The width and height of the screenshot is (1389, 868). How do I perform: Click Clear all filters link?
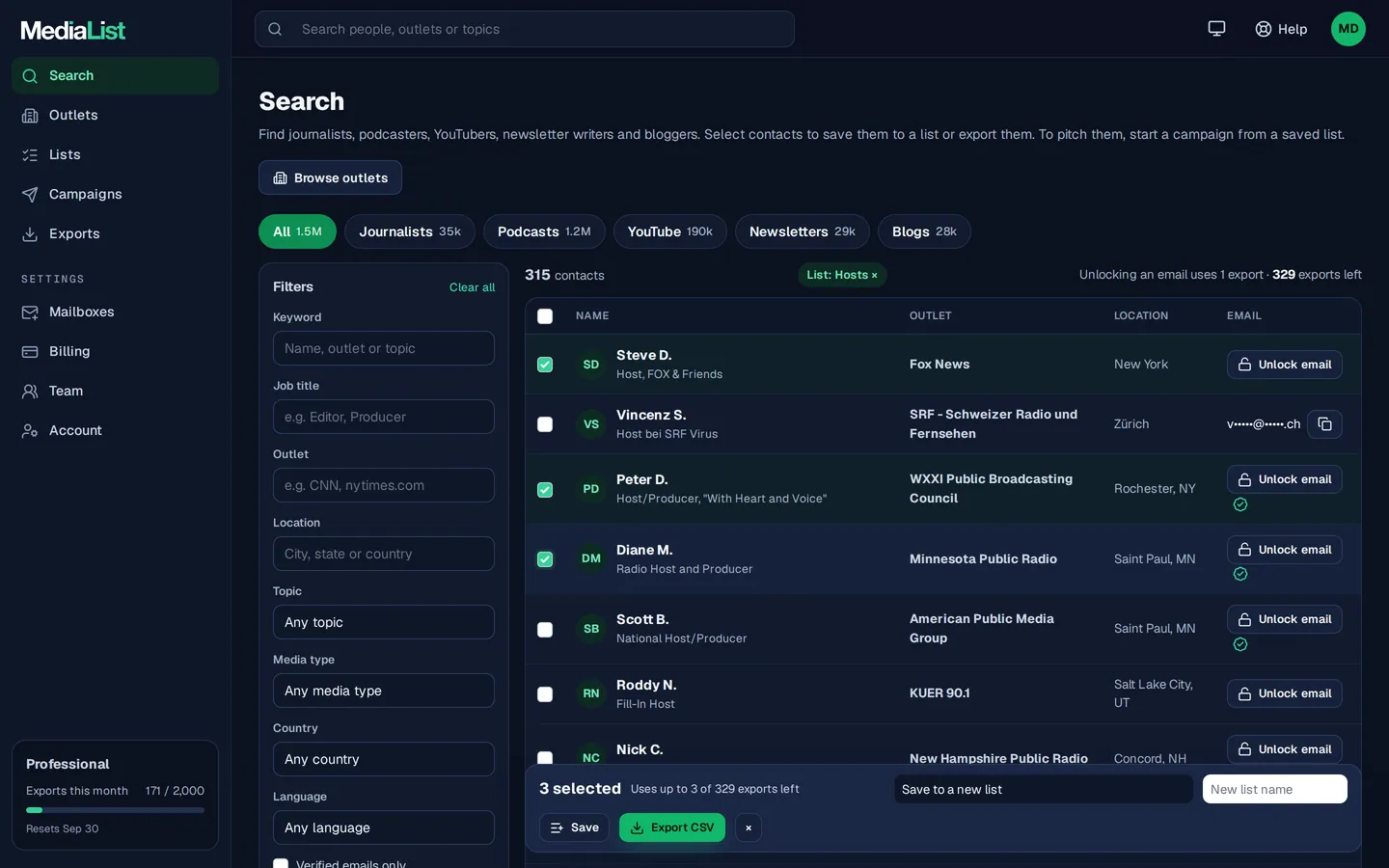click(x=472, y=287)
